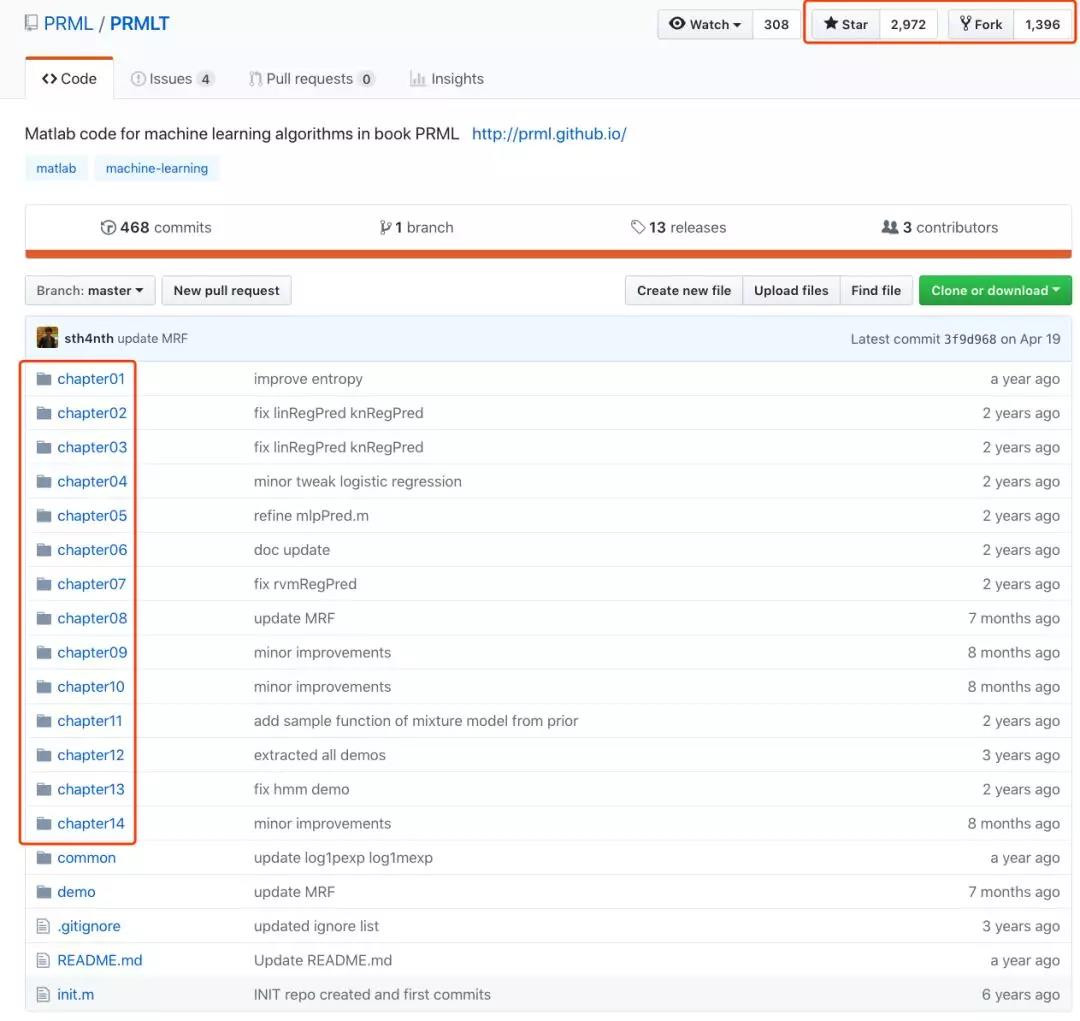1080x1021 pixels.
Task: Open the prml.github.io website link
Action: coord(549,134)
